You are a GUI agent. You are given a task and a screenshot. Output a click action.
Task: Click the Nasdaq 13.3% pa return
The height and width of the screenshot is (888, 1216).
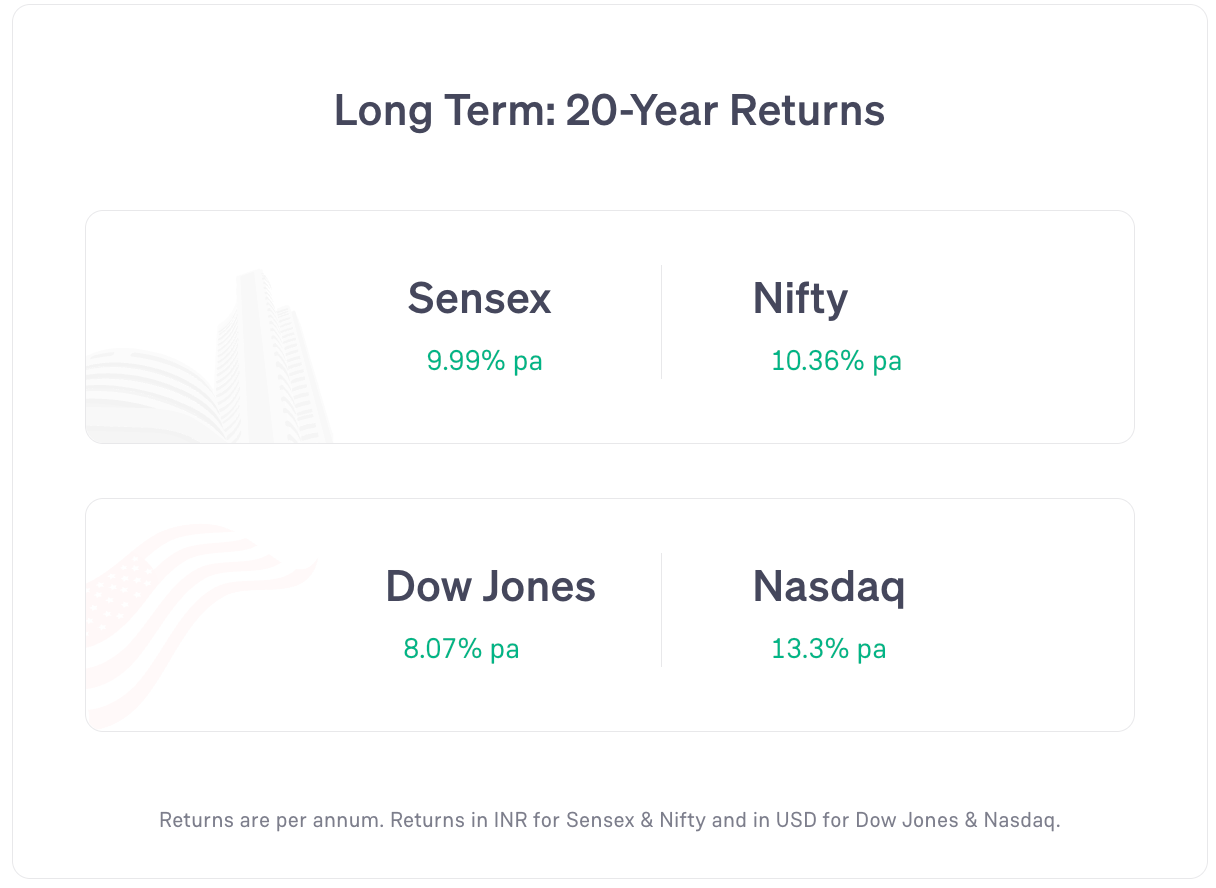pos(828,649)
